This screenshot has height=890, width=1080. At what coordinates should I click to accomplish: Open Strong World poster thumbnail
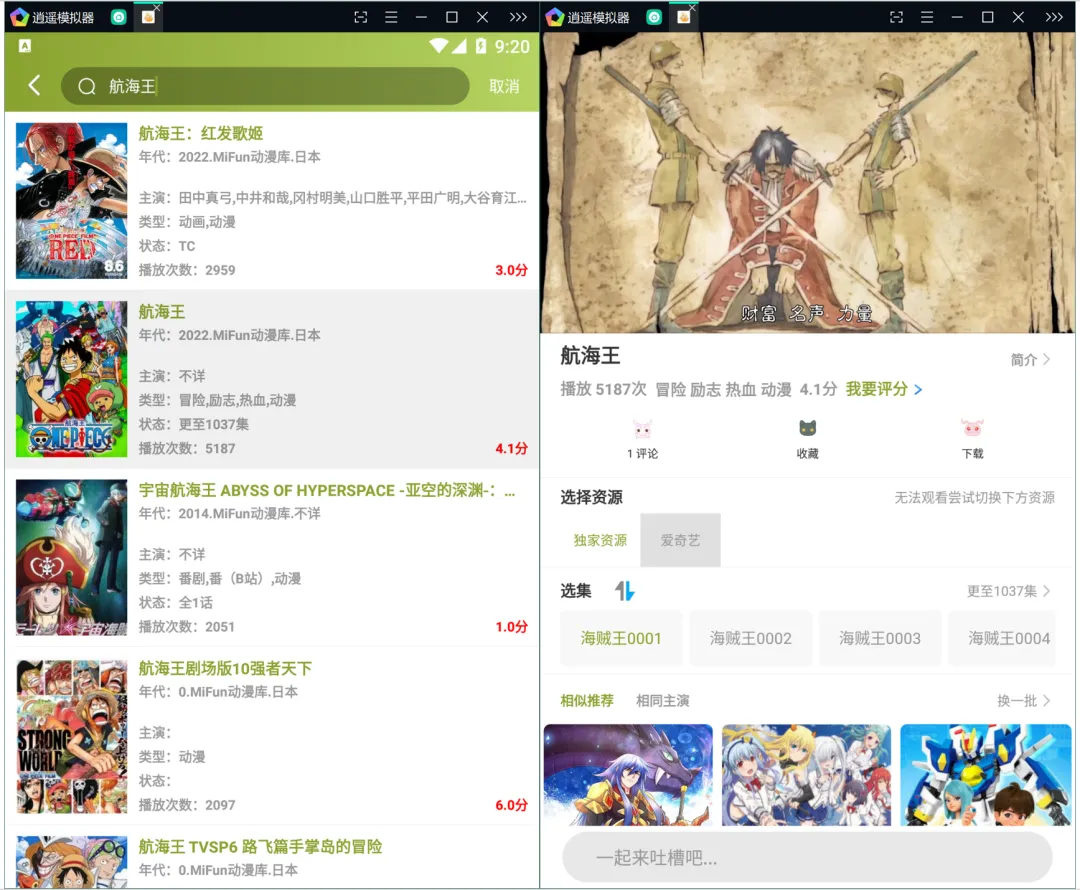pyautogui.click(x=72, y=736)
